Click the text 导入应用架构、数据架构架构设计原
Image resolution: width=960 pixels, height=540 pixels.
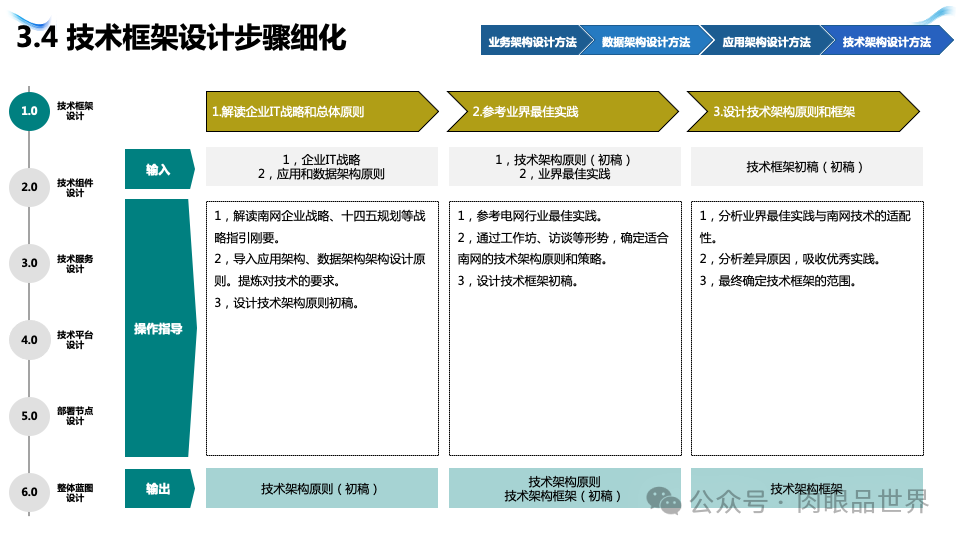click(x=329, y=259)
